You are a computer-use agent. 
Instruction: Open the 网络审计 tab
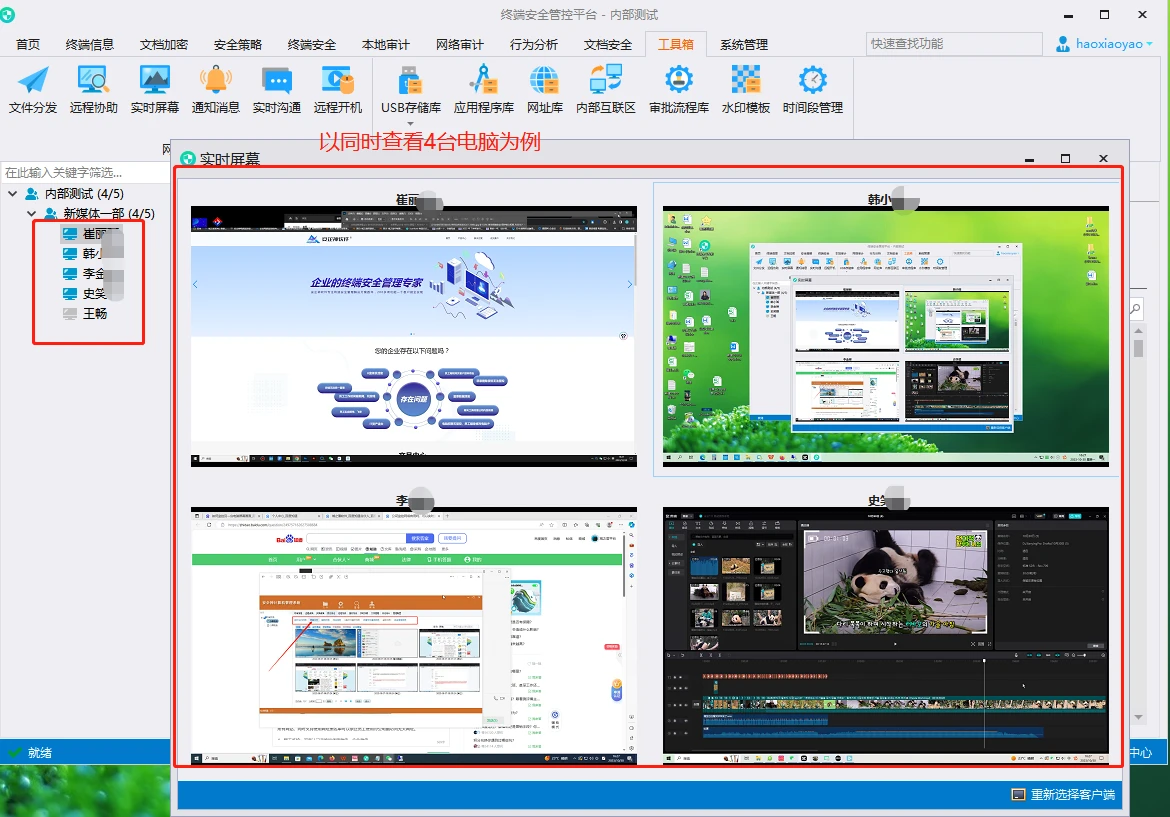(460, 45)
